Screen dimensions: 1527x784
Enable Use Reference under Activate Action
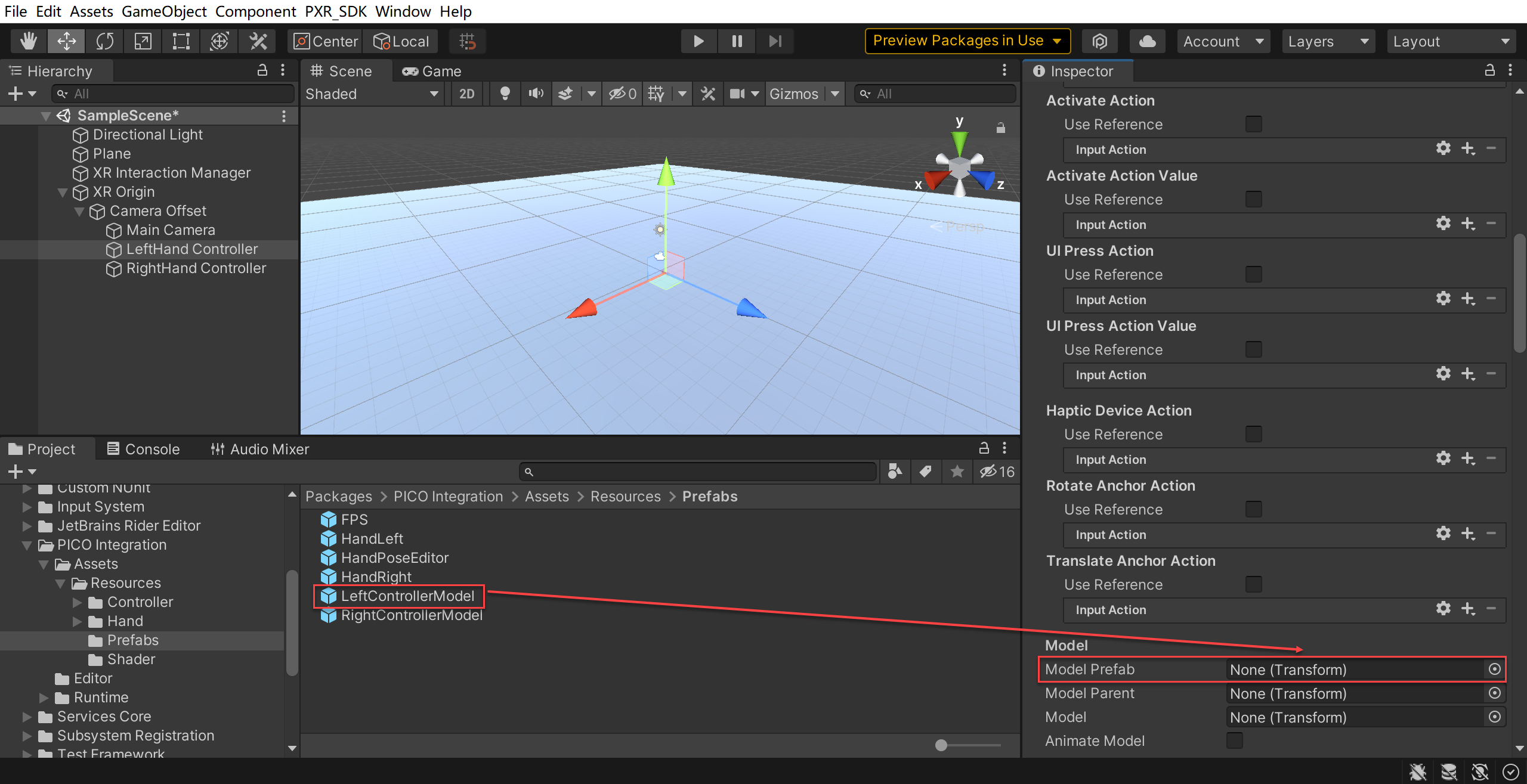click(x=1253, y=124)
